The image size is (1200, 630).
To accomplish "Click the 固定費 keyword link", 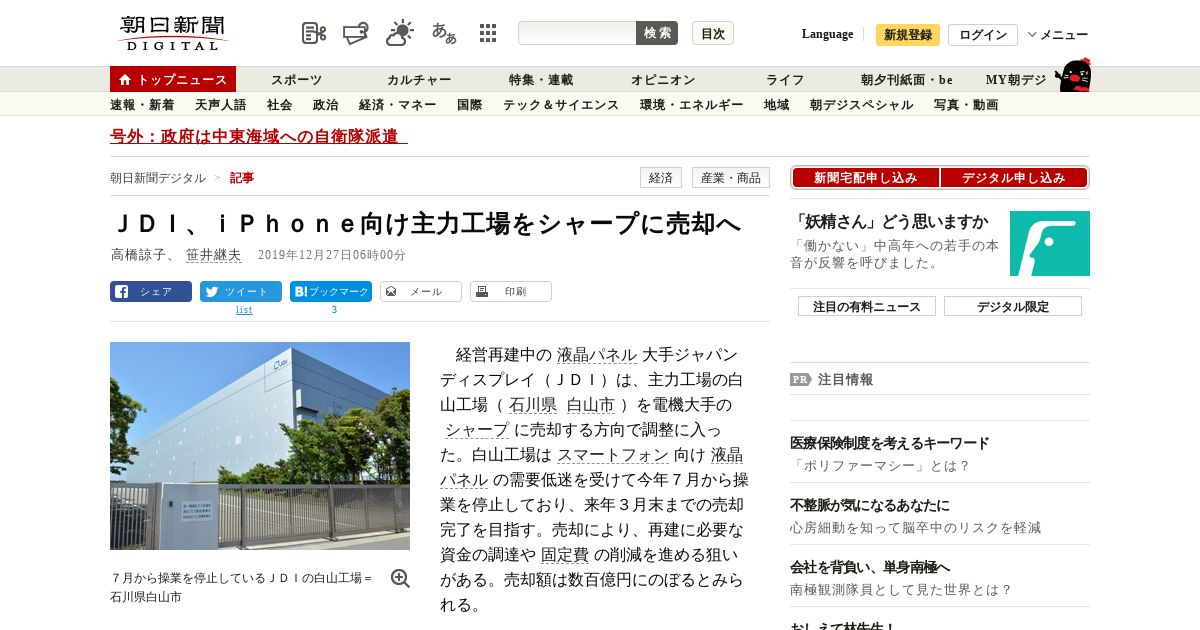I will tap(565, 555).
